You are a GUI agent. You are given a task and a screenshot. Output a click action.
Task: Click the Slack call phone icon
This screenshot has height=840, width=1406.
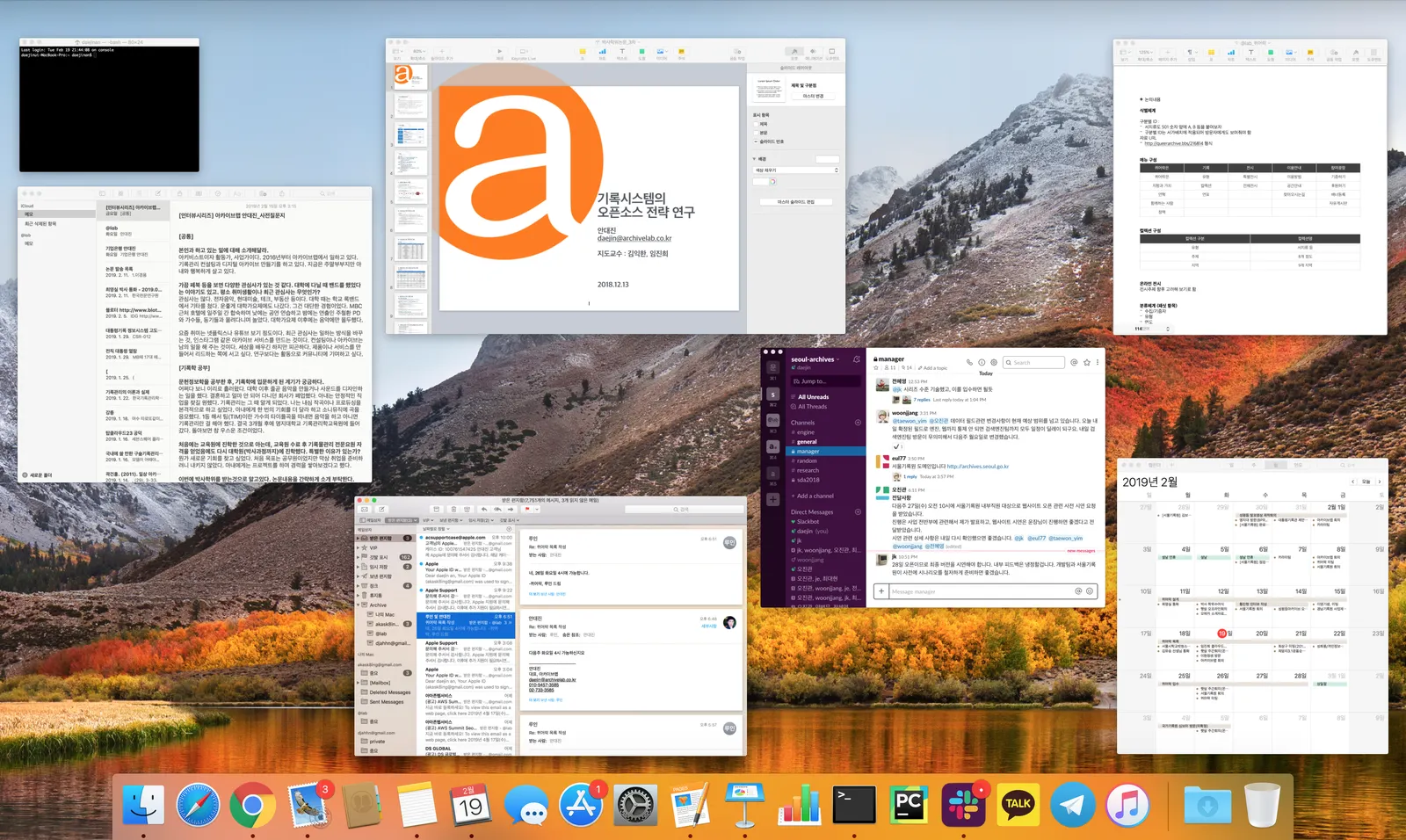(970, 362)
